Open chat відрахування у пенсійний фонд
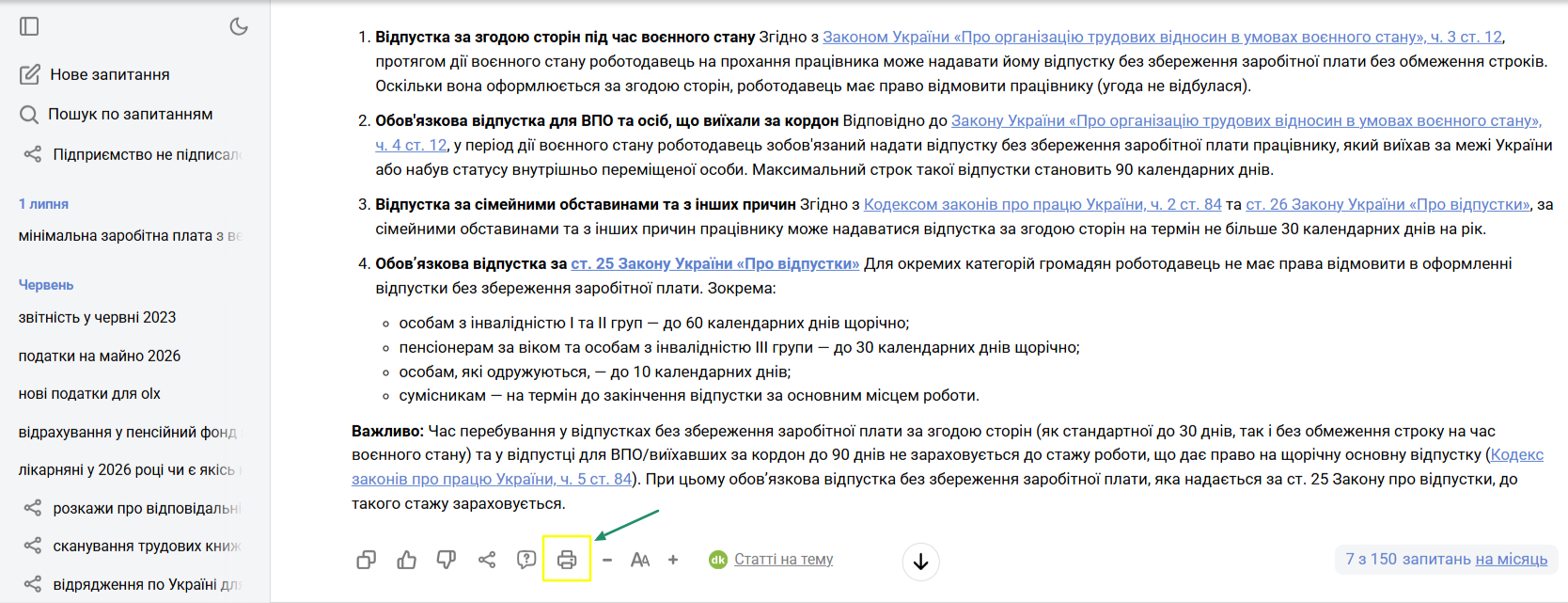1568x603 pixels. [x=130, y=432]
